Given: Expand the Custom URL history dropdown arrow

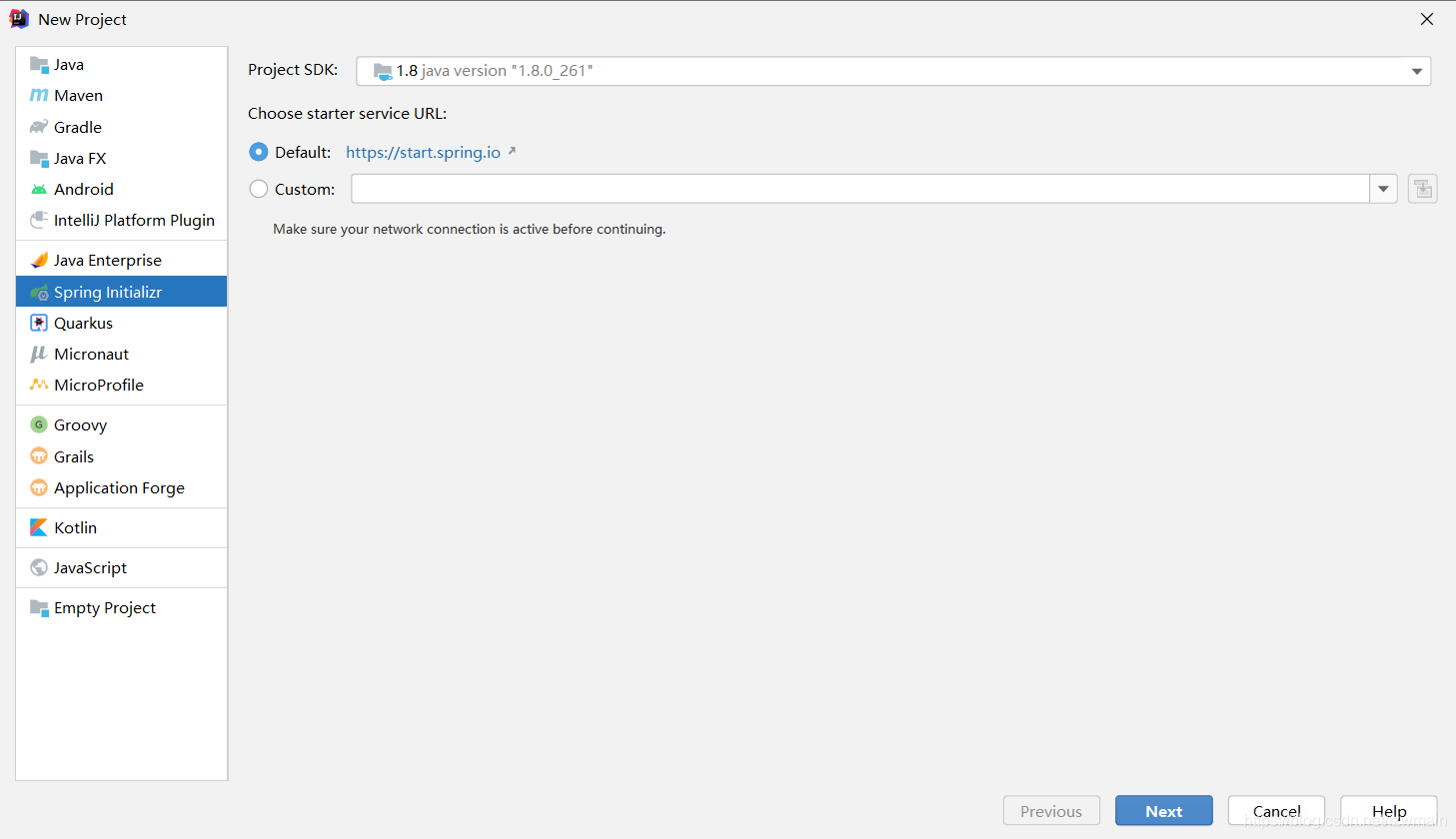Looking at the screenshot, I should [x=1383, y=189].
